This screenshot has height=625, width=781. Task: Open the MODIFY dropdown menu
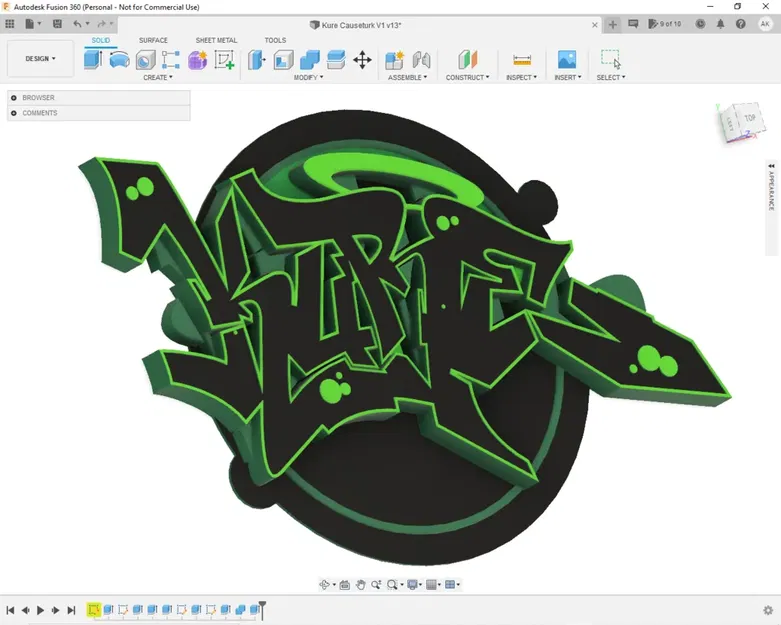pos(308,78)
